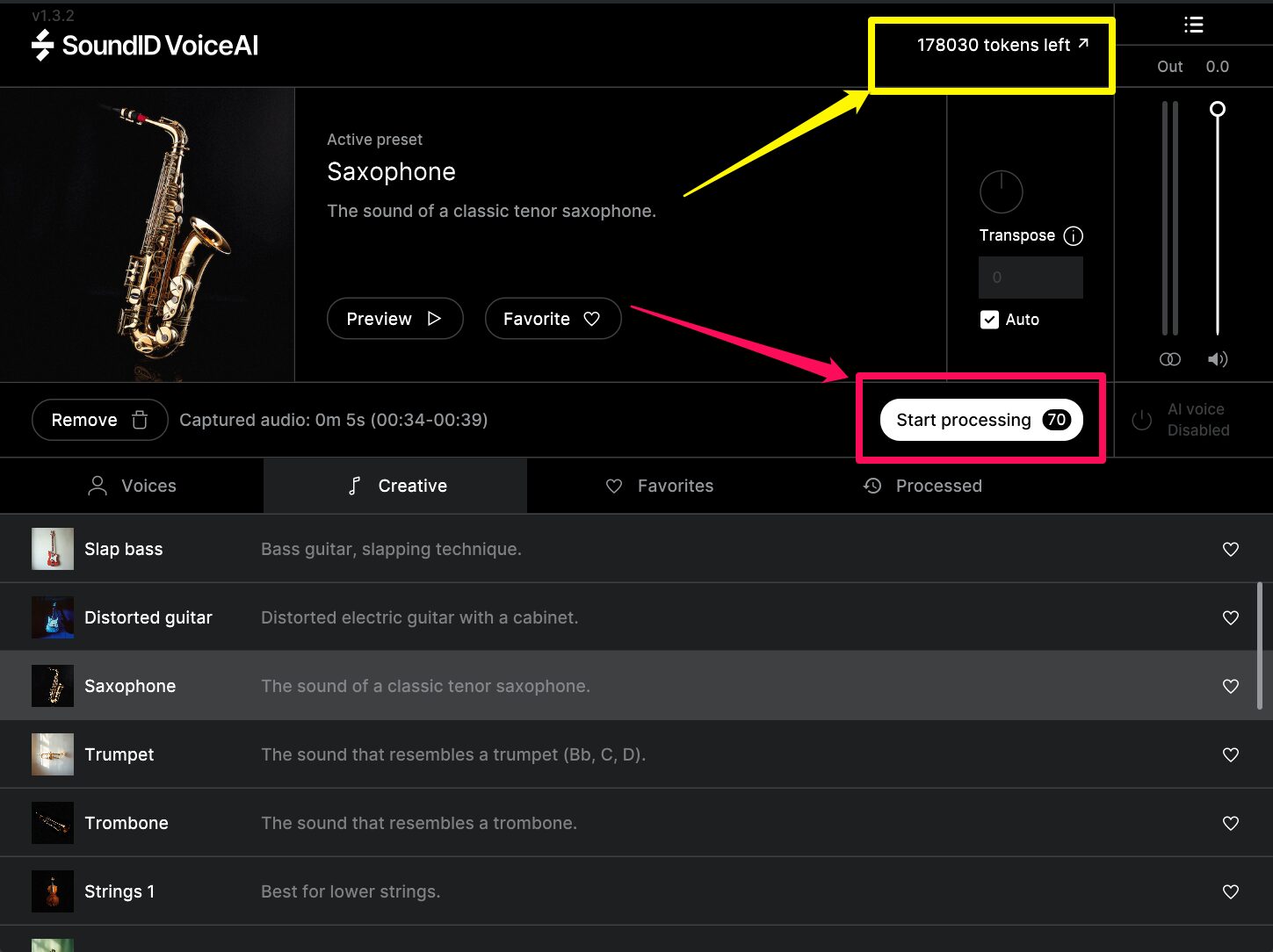Favorite the Trombone preset heart
The width and height of the screenshot is (1273, 952).
[1231, 823]
